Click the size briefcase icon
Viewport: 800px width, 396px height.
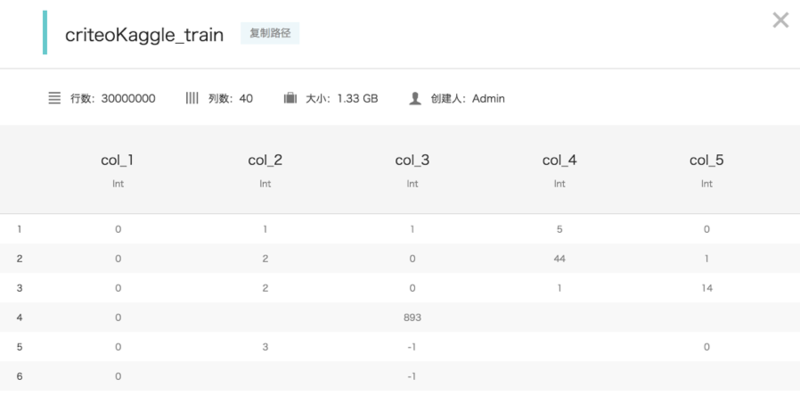[x=290, y=98]
